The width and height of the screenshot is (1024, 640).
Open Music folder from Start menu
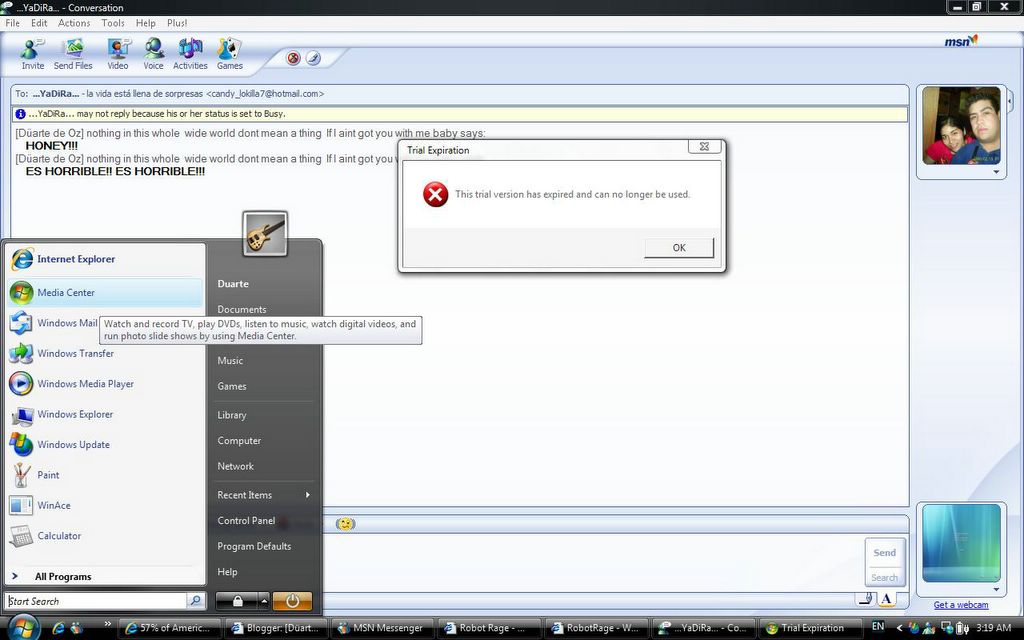(x=230, y=360)
